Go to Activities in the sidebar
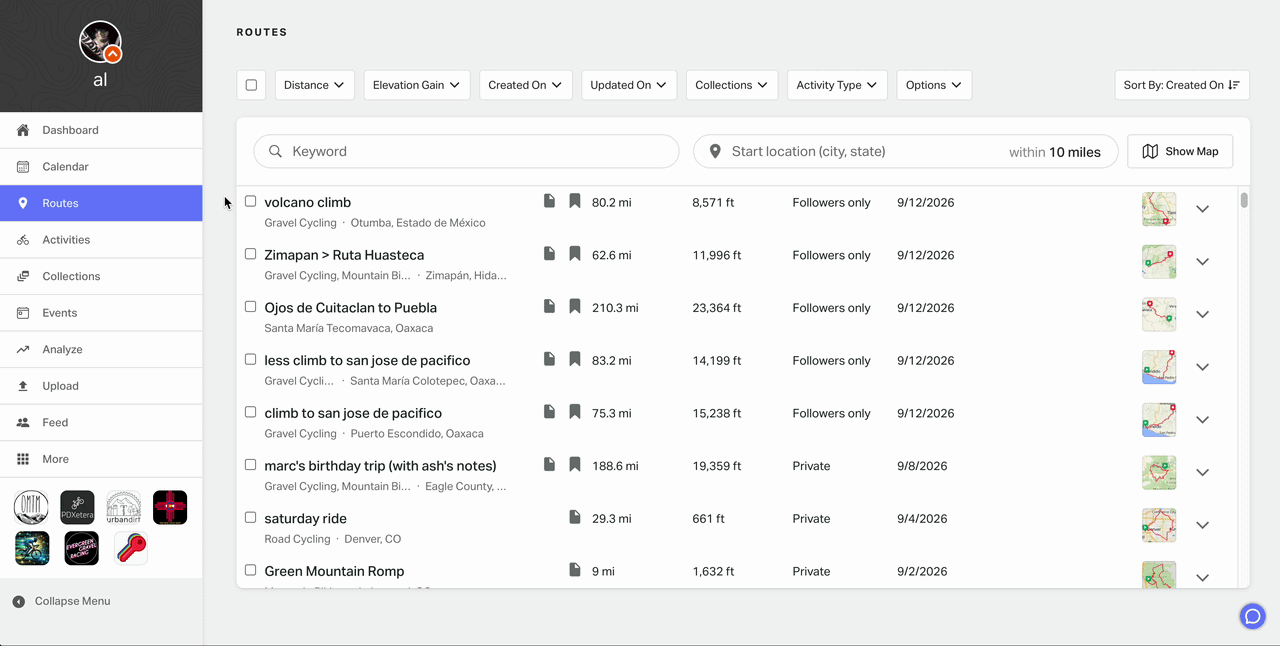Screen dimensions: 1280x646 (x=101, y=240)
